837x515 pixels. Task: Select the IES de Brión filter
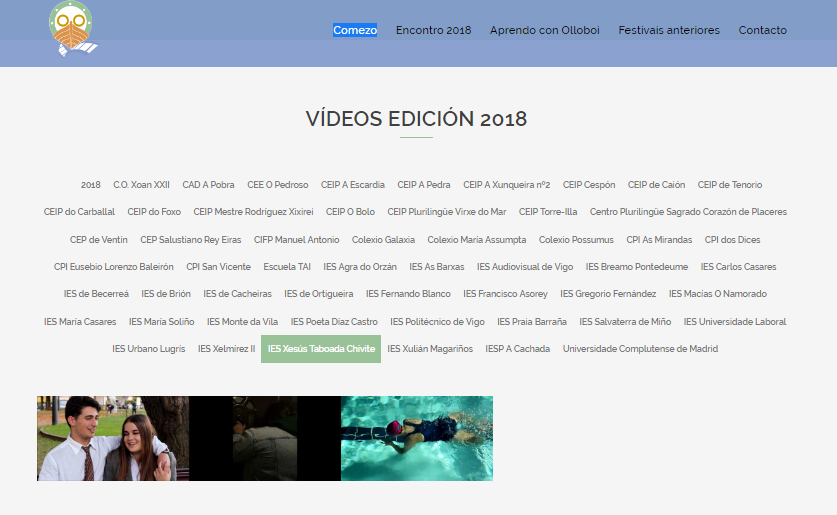166,294
